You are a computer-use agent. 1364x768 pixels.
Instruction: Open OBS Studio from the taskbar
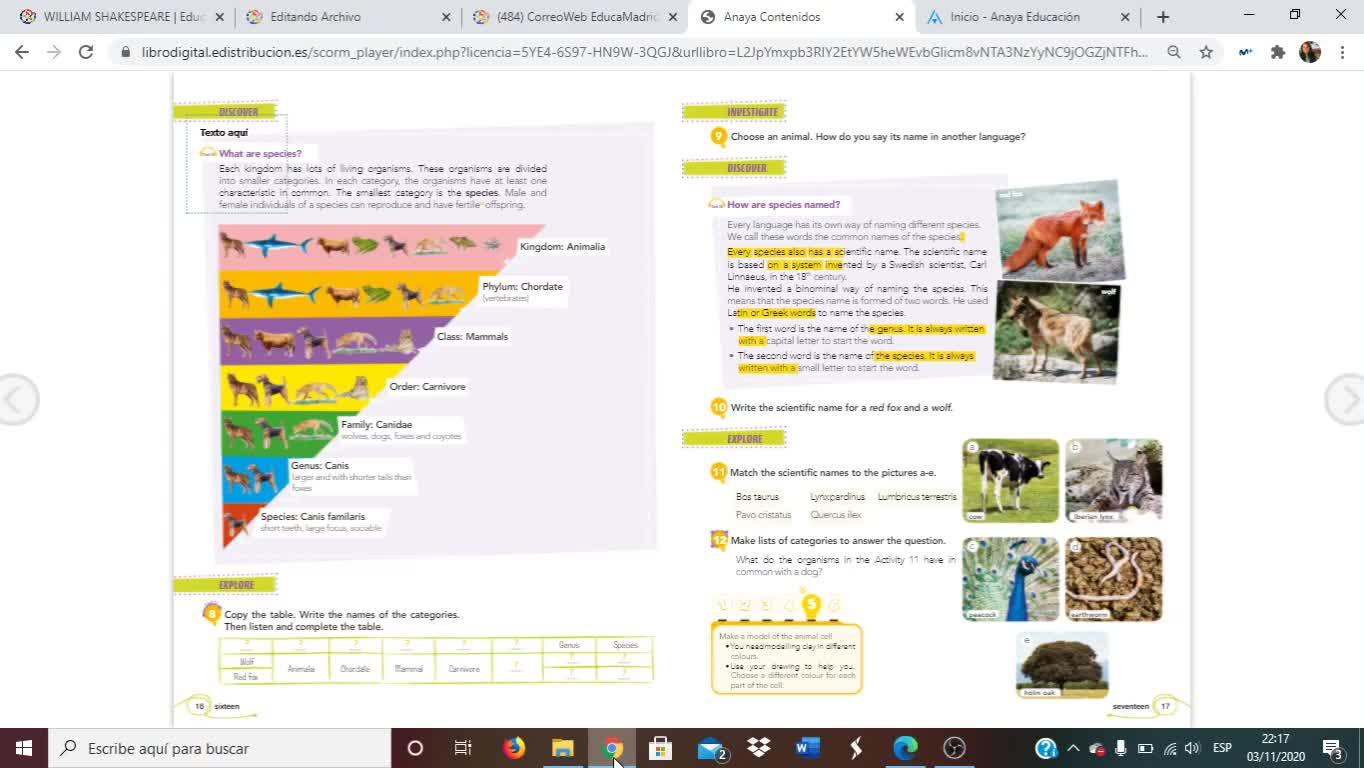pos(954,748)
